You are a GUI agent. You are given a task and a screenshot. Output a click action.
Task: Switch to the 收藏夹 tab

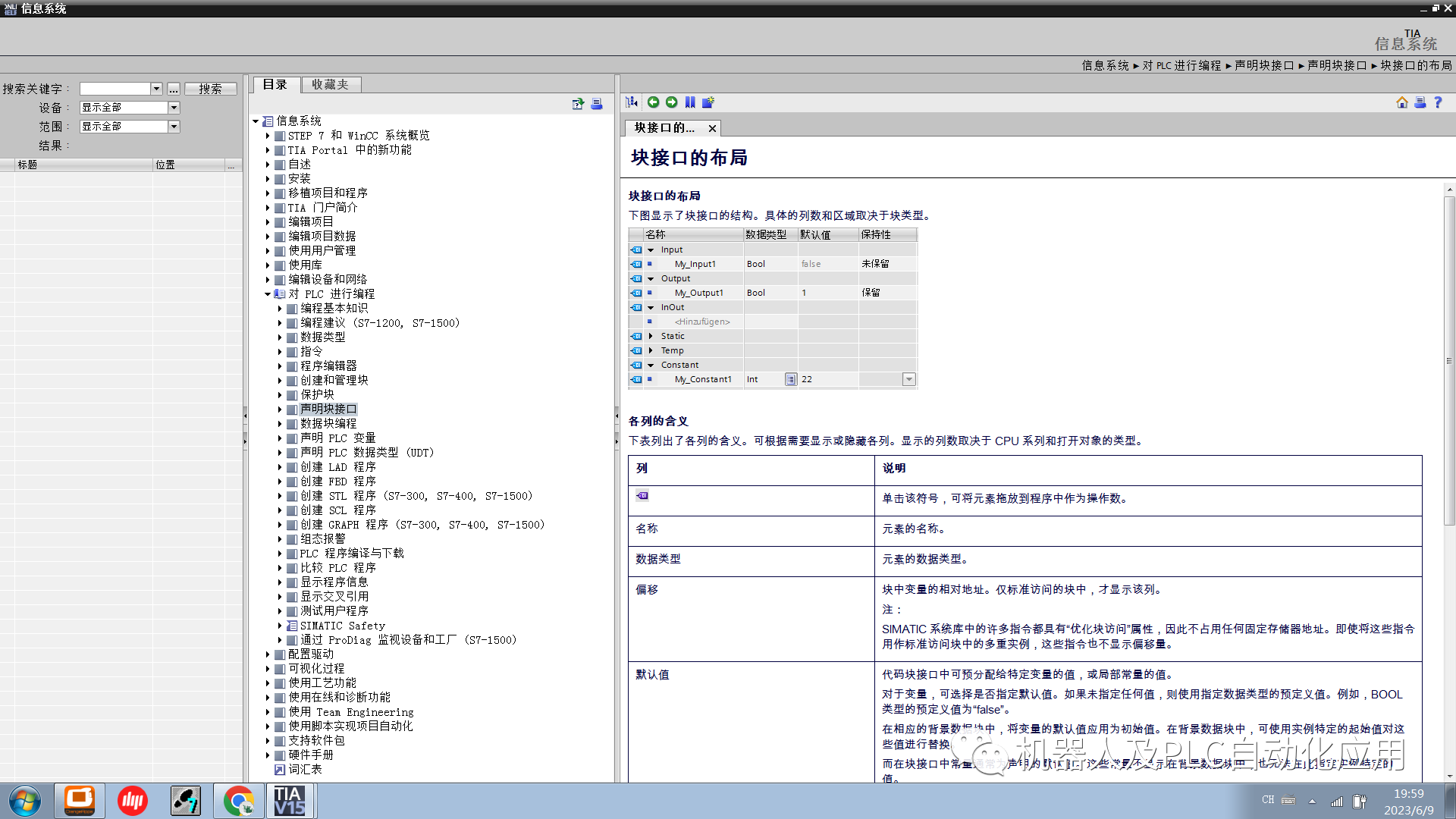click(331, 85)
